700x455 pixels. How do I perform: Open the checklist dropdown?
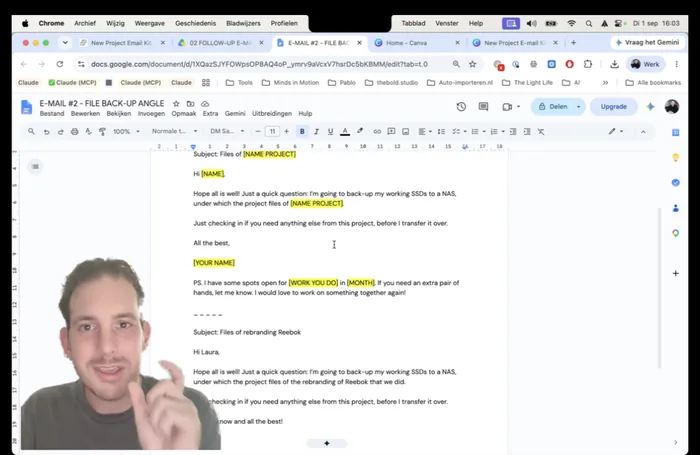(x=459, y=132)
